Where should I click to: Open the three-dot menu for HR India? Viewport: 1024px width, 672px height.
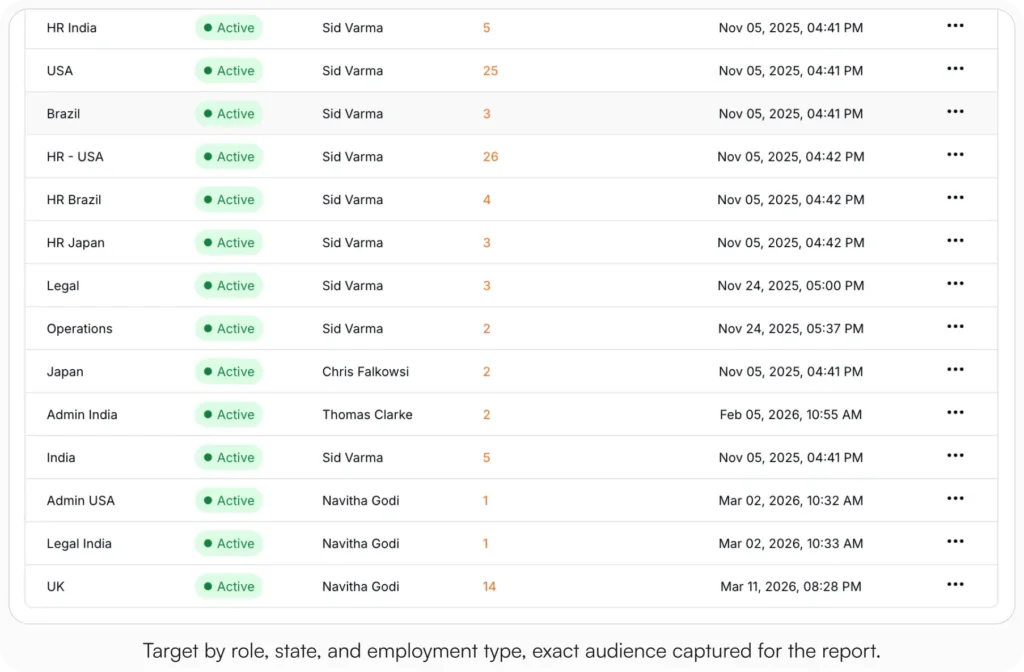(955, 26)
